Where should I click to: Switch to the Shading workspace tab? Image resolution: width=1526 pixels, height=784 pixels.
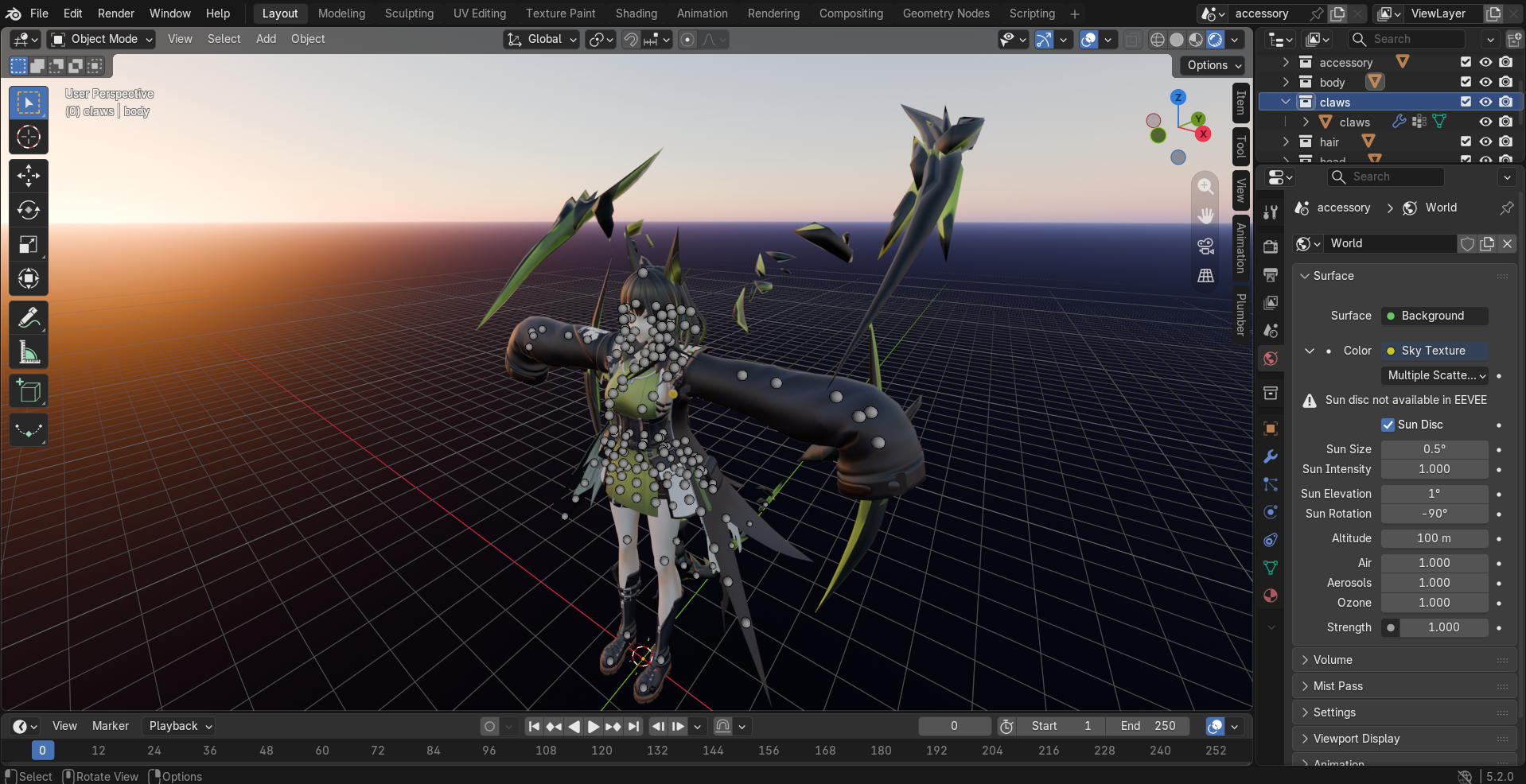coord(636,14)
